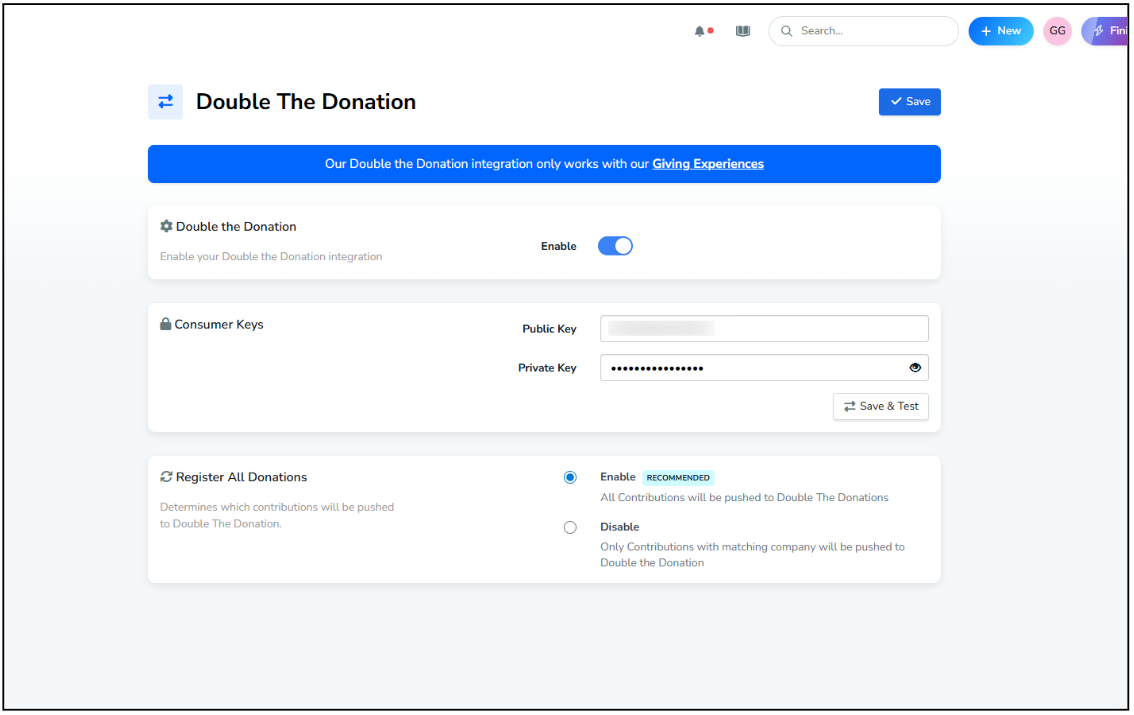The image size is (1134, 715).
Task: Open the notifications bell icon
Action: tap(700, 31)
